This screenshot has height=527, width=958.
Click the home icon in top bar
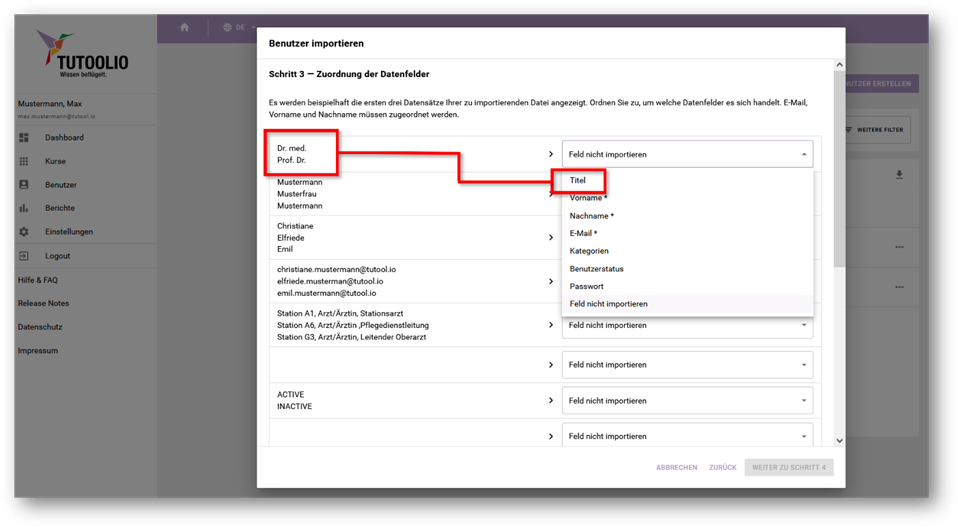(x=184, y=27)
